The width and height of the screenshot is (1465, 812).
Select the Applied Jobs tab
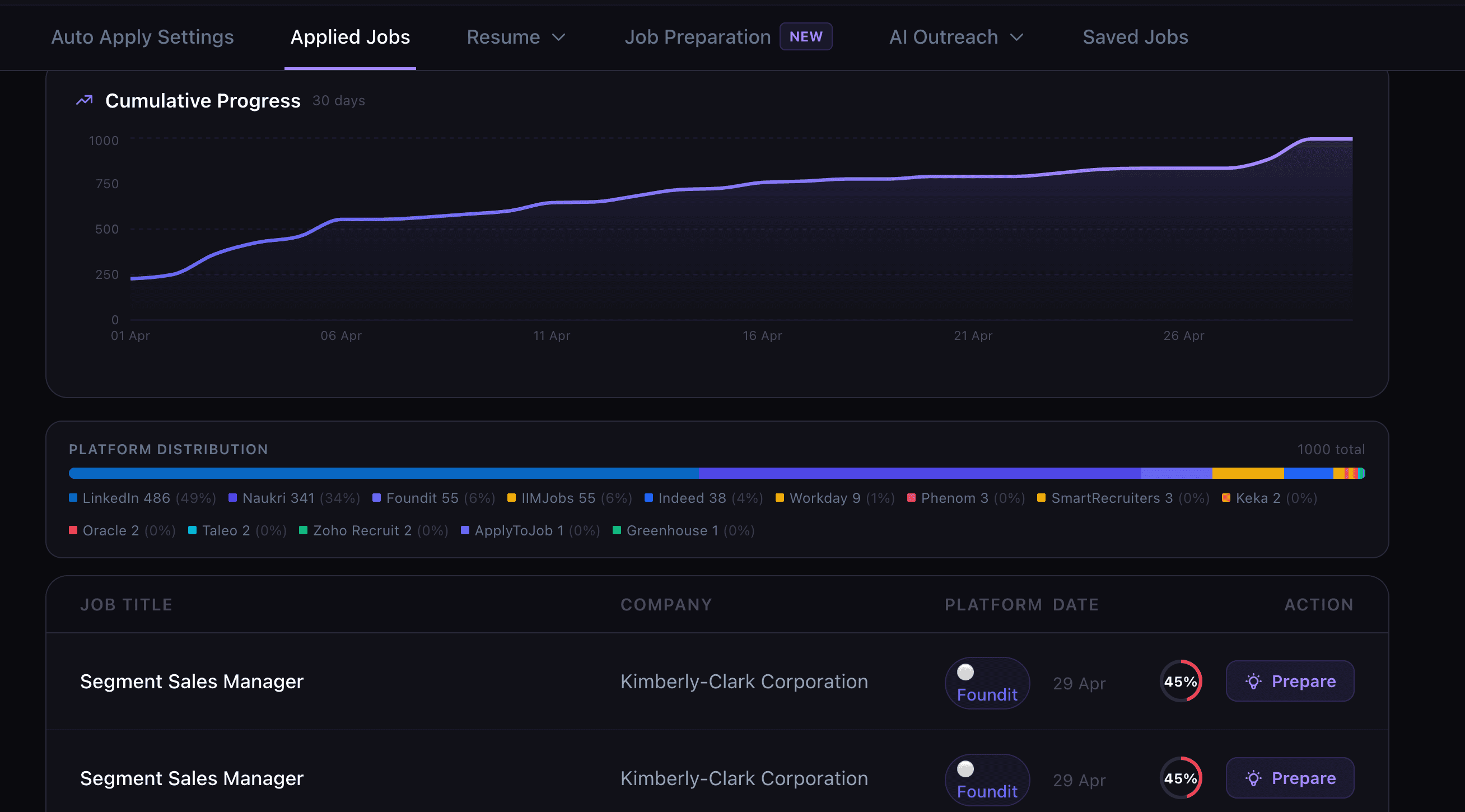click(x=351, y=37)
